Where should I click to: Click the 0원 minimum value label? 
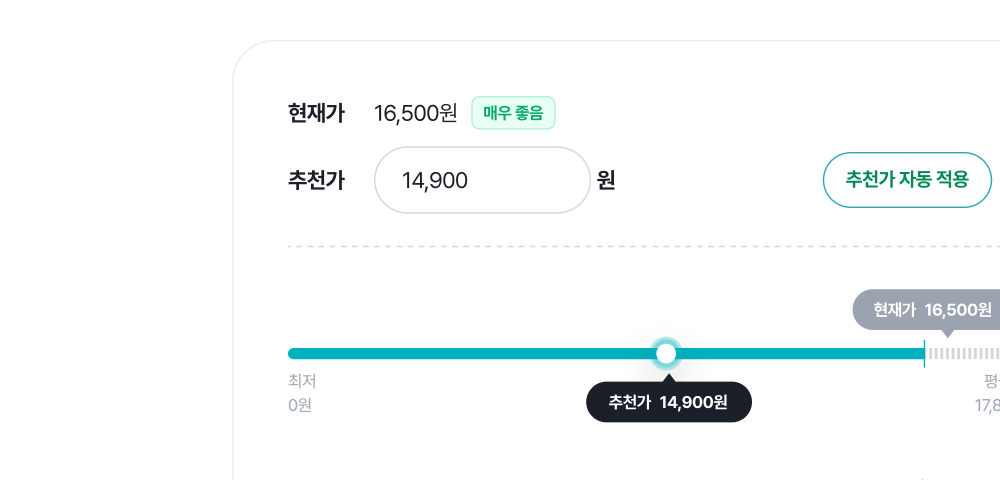point(300,405)
